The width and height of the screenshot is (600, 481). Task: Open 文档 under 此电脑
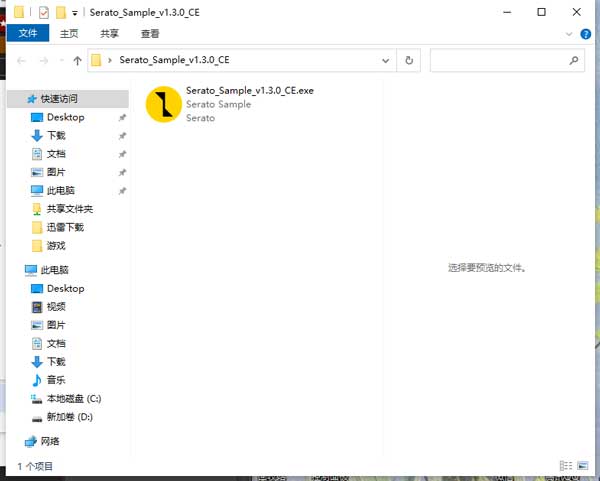(x=56, y=344)
